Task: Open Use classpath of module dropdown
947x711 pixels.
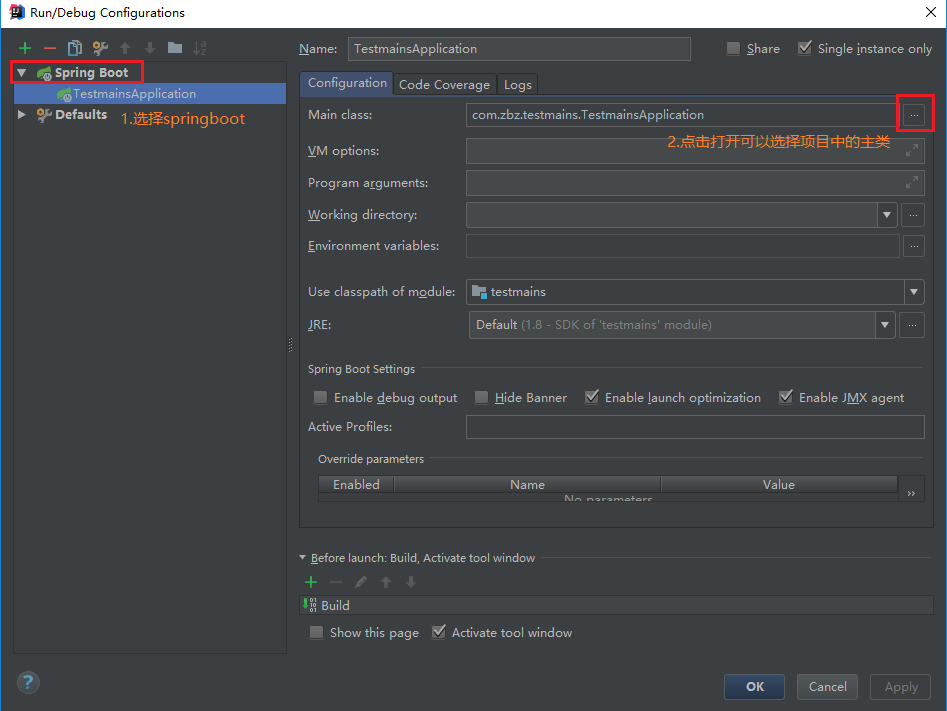Action: click(x=914, y=292)
